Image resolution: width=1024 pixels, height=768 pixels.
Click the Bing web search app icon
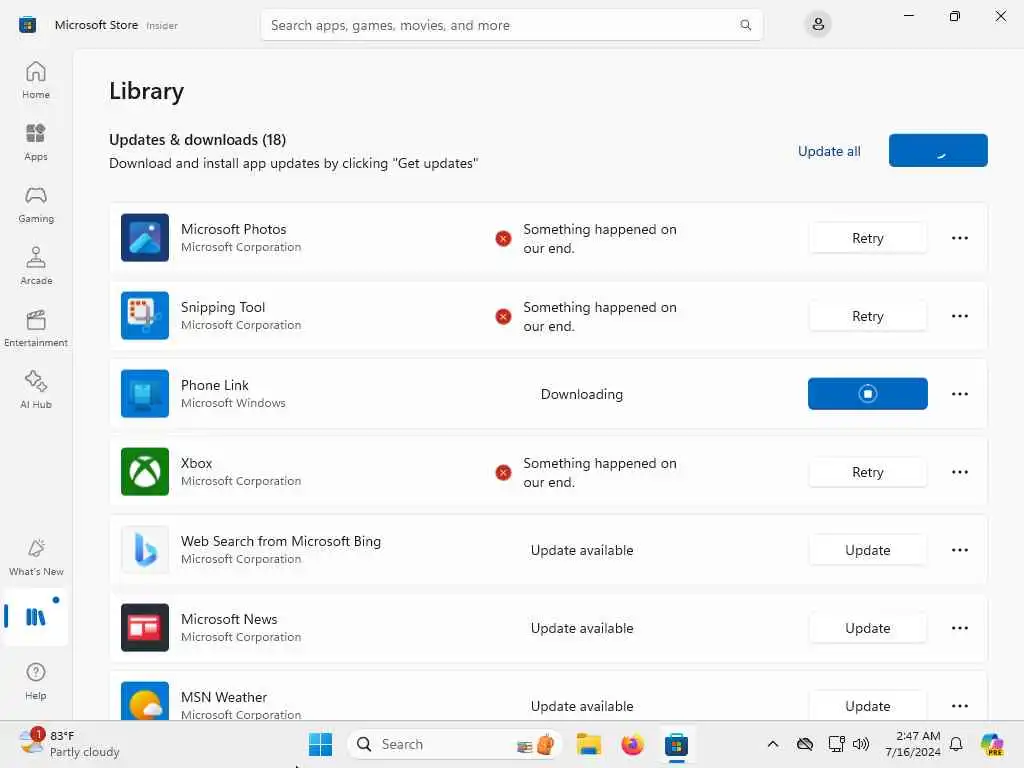[145, 550]
